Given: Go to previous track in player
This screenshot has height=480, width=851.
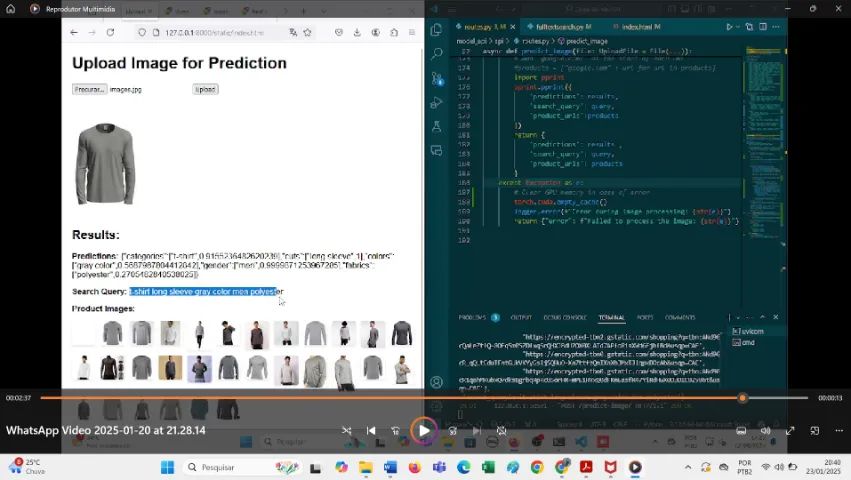Looking at the screenshot, I should [x=371, y=431].
